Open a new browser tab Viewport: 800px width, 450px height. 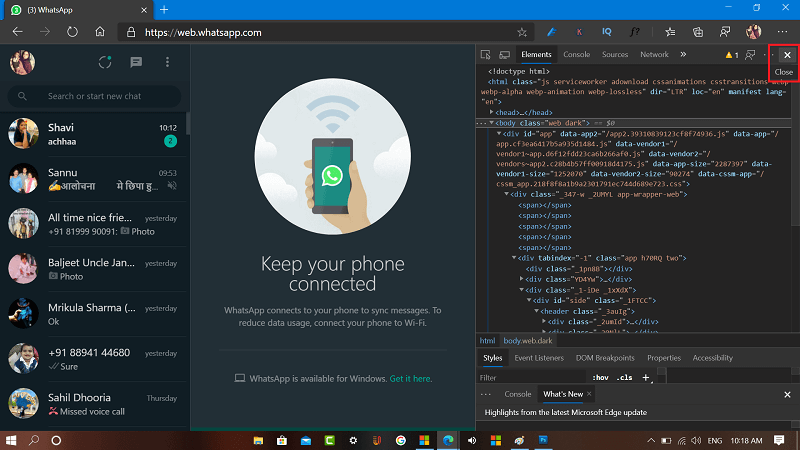164,10
